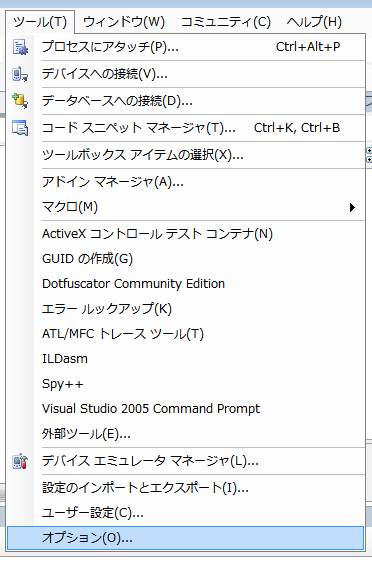Image resolution: width=372 pixels, height=564 pixels.
Task: Click the Attach to Process icon
Action: click(20, 47)
